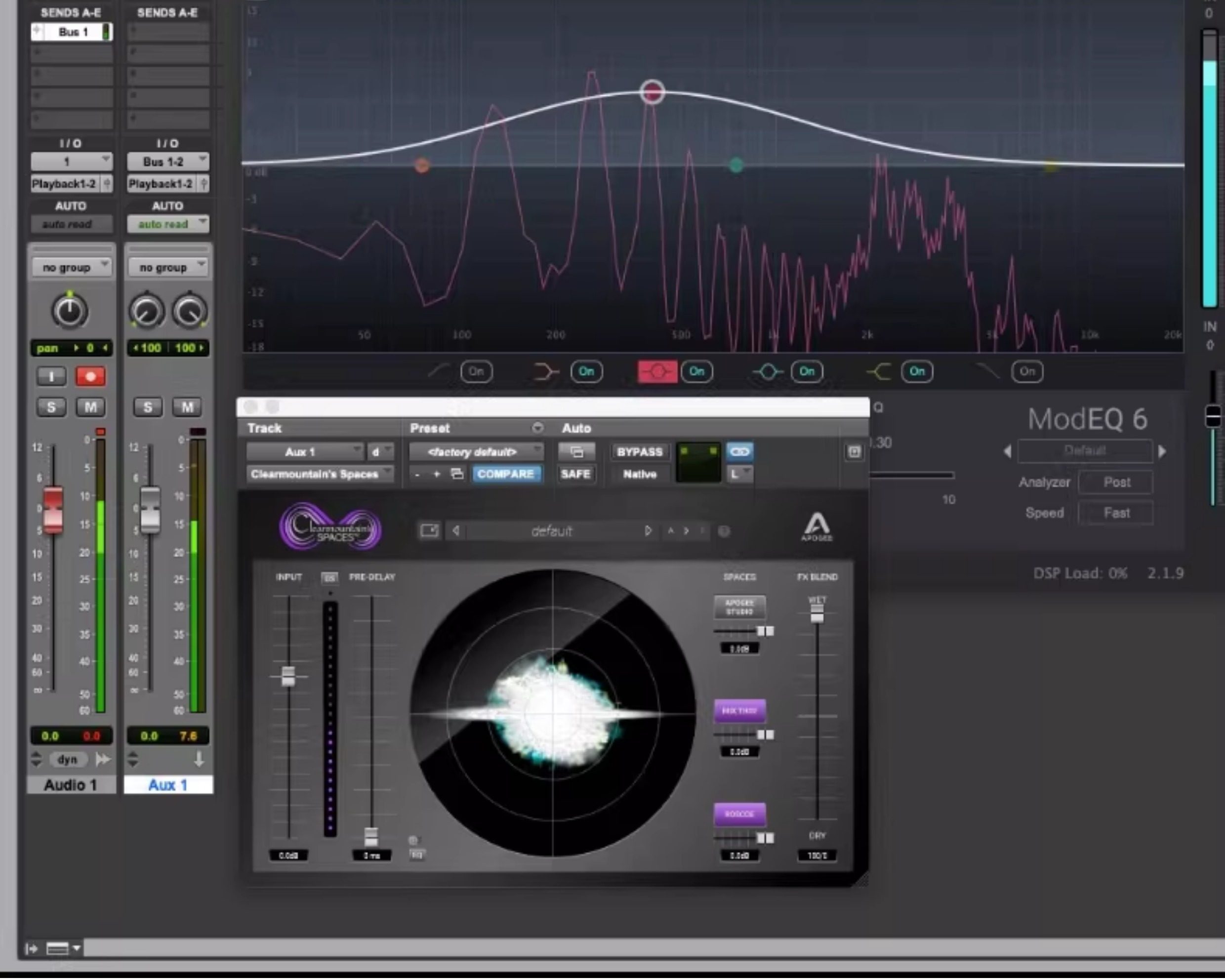Screen dimensions: 1225x980
Task: Click the orange EQ node on the graph
Action: (x=422, y=165)
